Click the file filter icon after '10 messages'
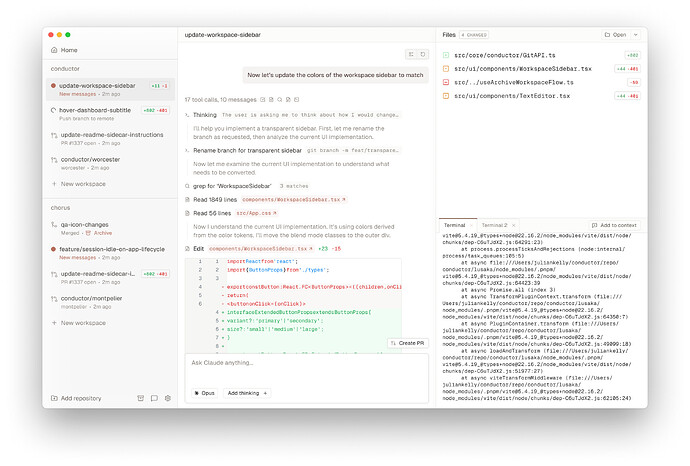 click(x=271, y=100)
